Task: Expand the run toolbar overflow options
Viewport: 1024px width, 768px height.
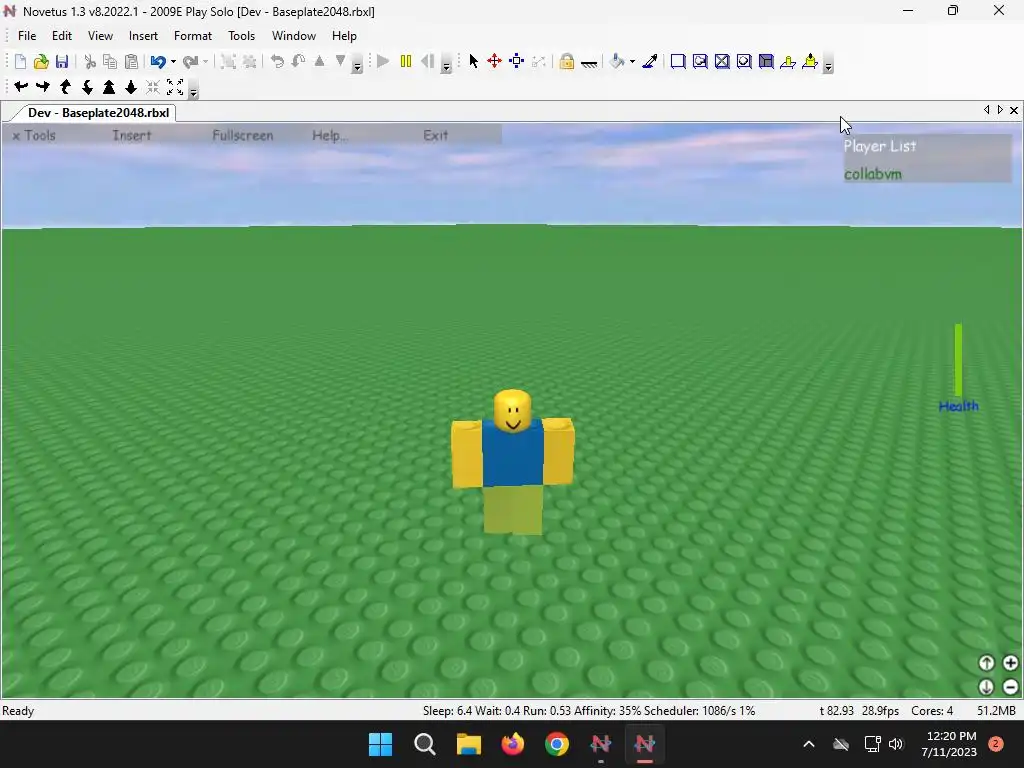Action: (x=447, y=64)
